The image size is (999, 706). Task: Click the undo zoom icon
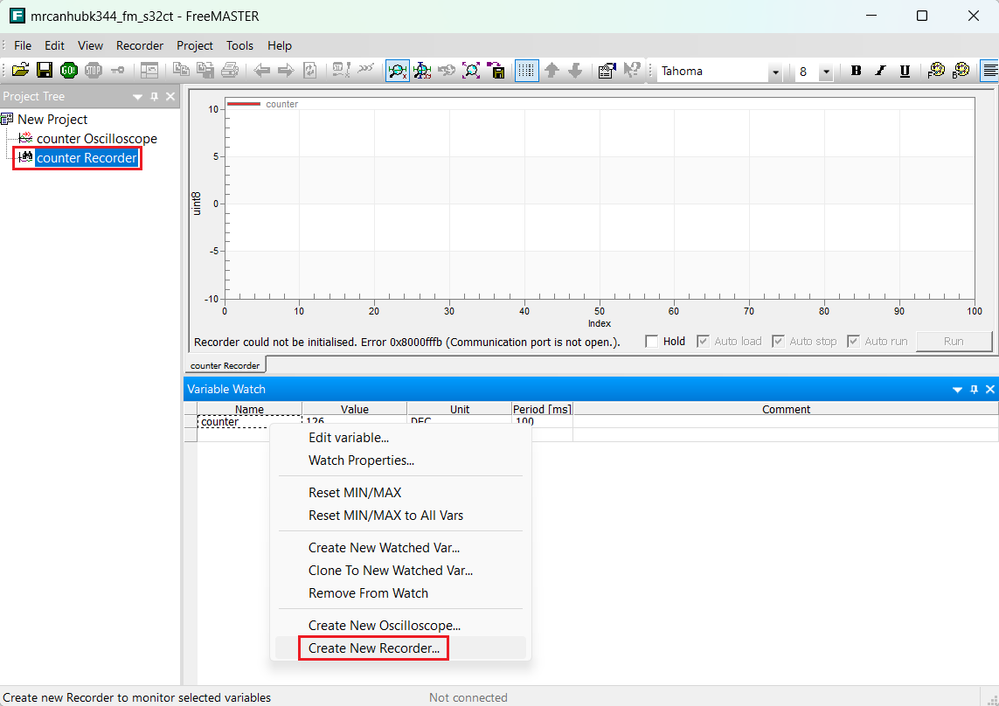pyautogui.click(x=447, y=70)
